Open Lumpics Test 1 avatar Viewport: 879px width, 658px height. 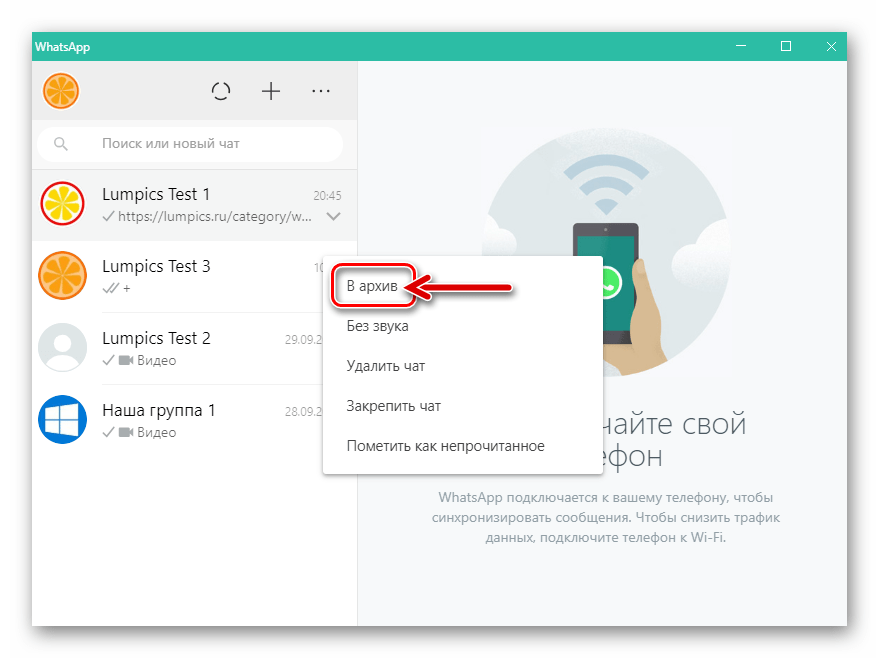point(62,203)
